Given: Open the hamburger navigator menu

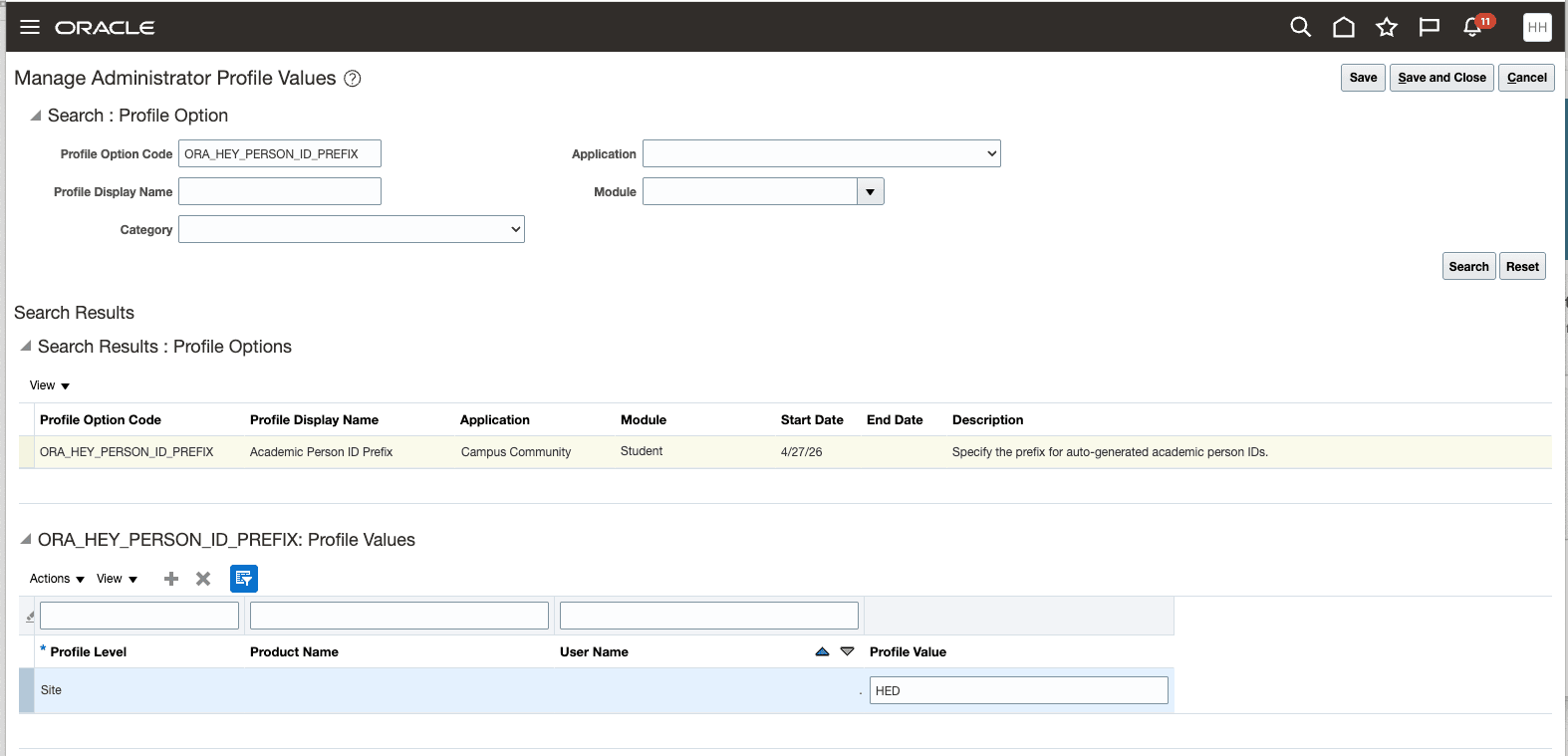Looking at the screenshot, I should click(x=30, y=27).
